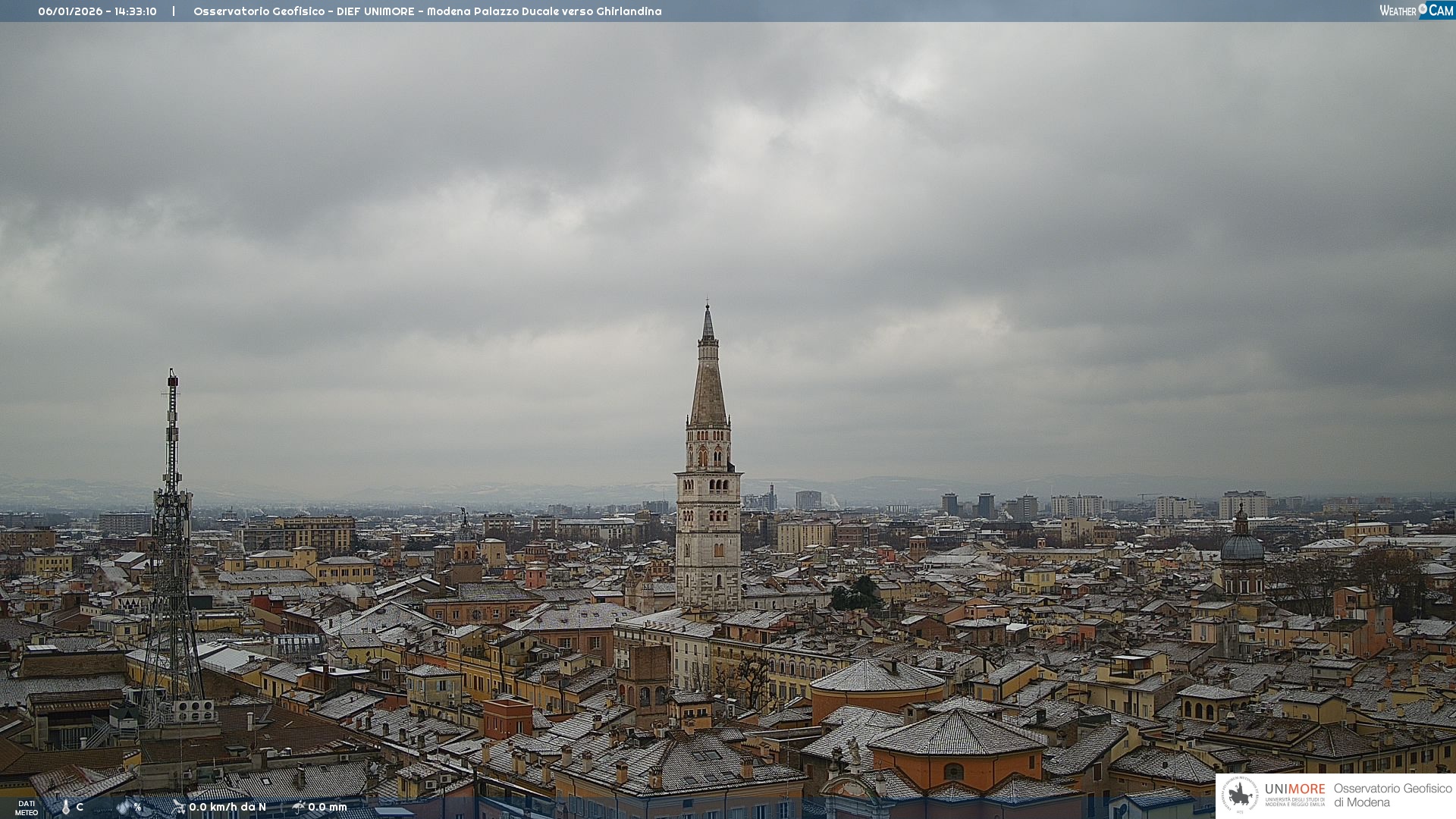This screenshot has height=819, width=1456.
Task: Click the thermometer temperature icon
Action: tap(66, 807)
